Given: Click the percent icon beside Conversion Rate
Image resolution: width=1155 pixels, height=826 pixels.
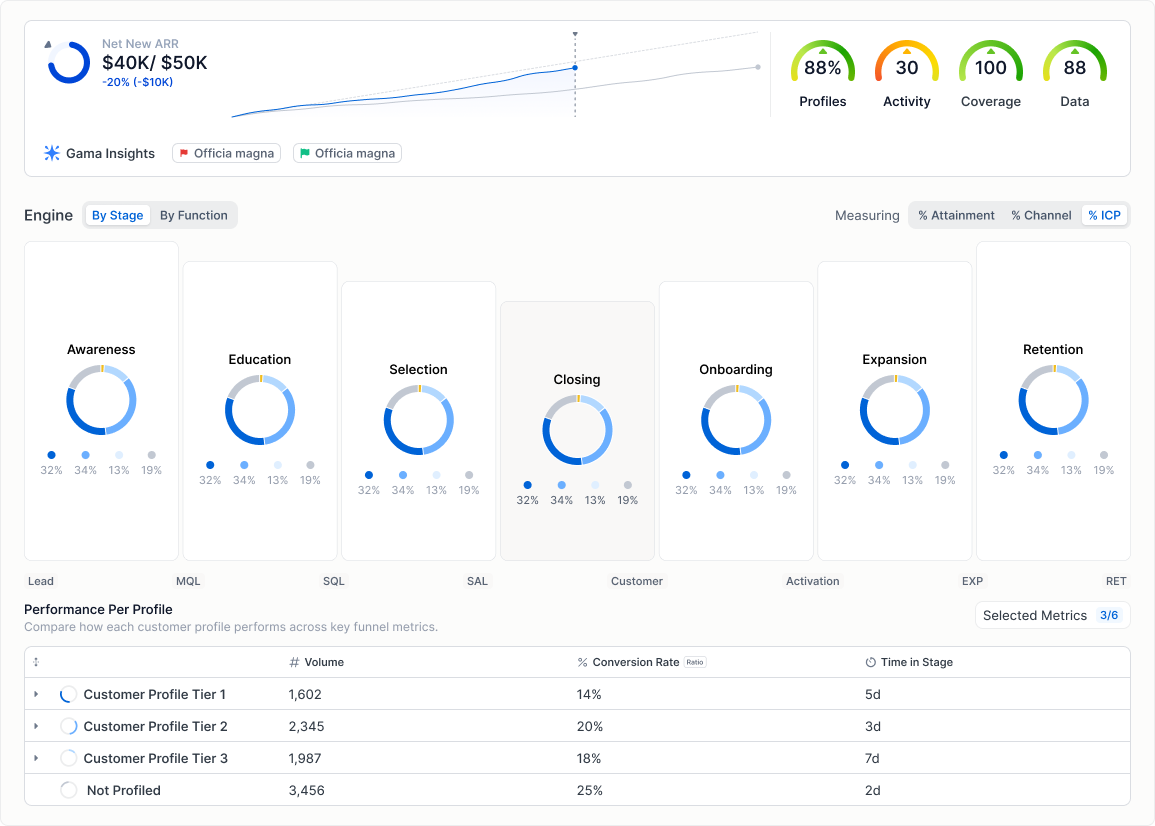Looking at the screenshot, I should [580, 662].
